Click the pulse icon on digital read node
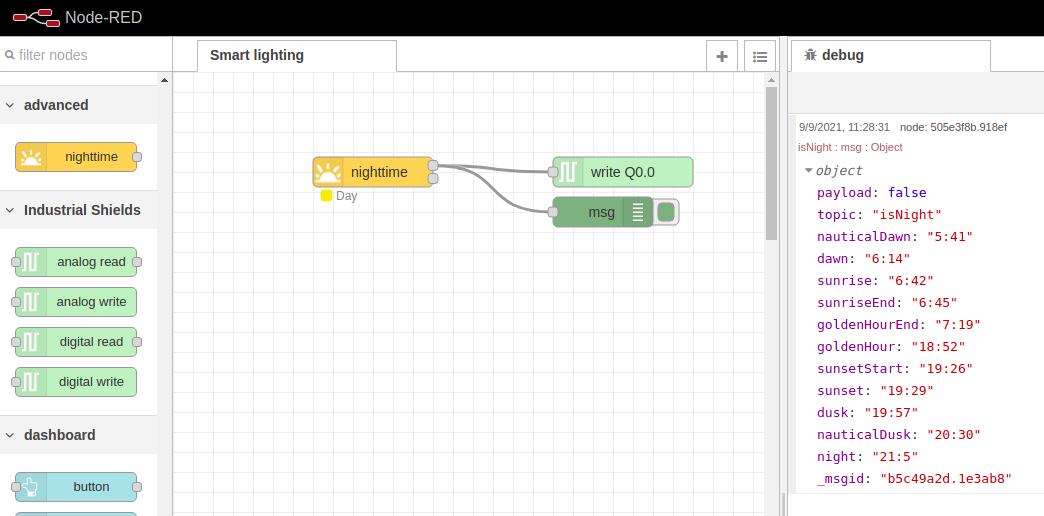This screenshot has height=516, width=1044. coord(31,342)
